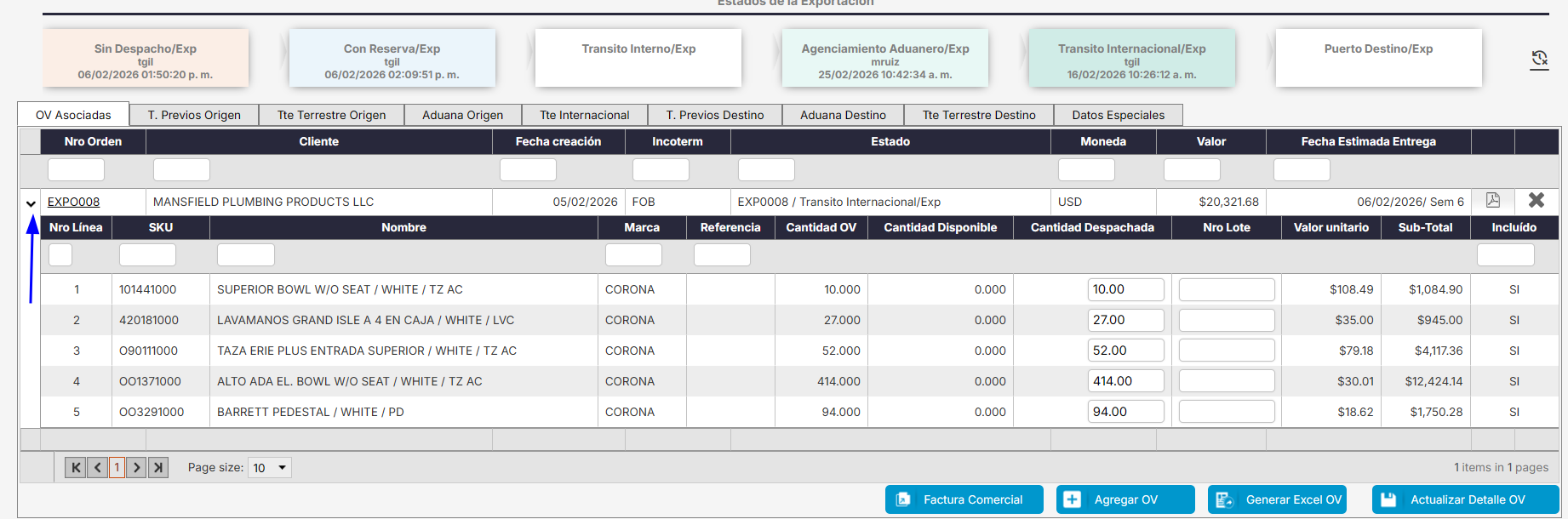This screenshot has height=519, width=1568.
Task: Open the EXPO008 order link
Action: coord(73,202)
